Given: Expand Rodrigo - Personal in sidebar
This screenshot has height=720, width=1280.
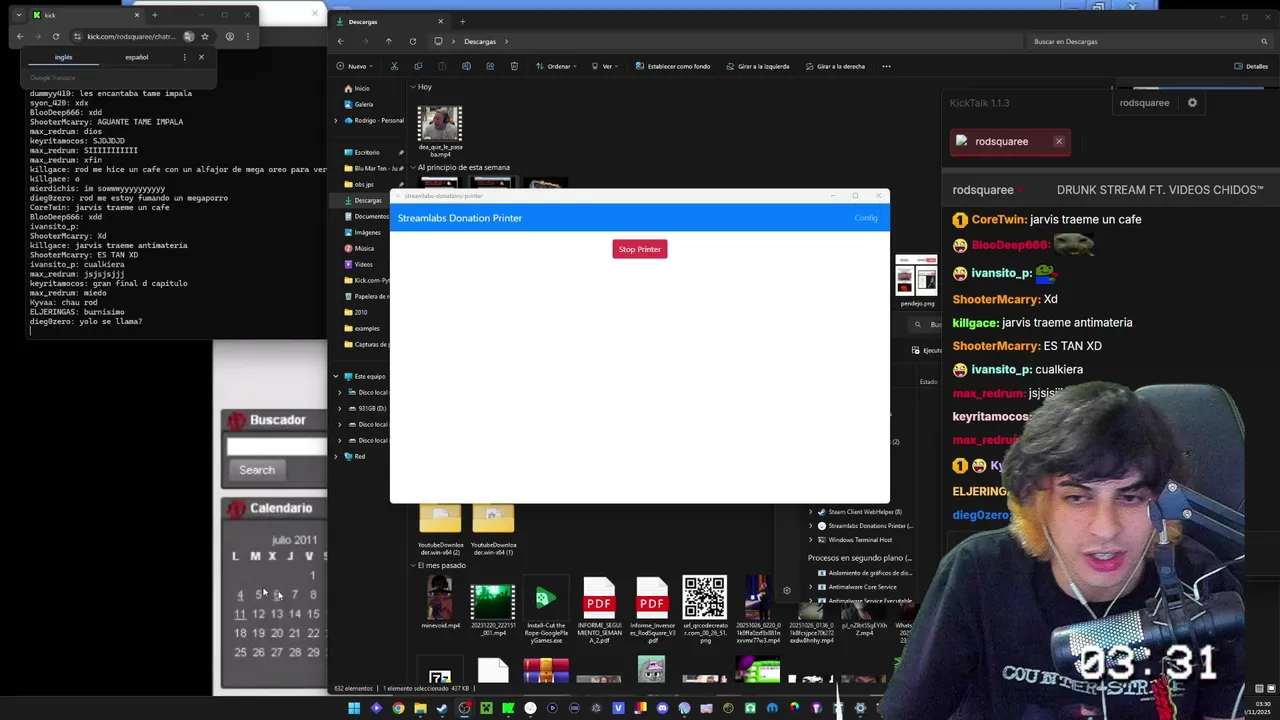Looking at the screenshot, I should click(336, 120).
